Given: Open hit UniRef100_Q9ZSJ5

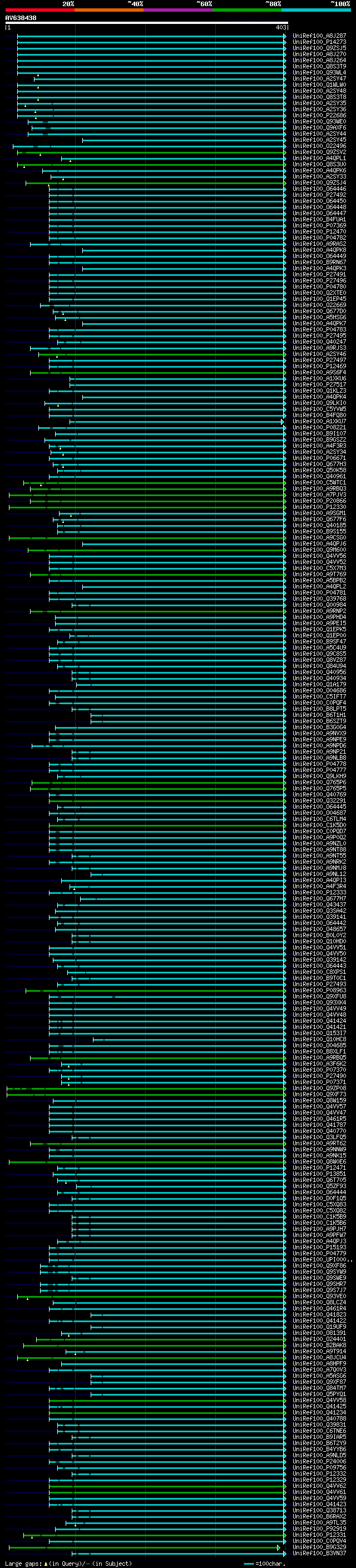Looking at the screenshot, I should (x=319, y=48).
